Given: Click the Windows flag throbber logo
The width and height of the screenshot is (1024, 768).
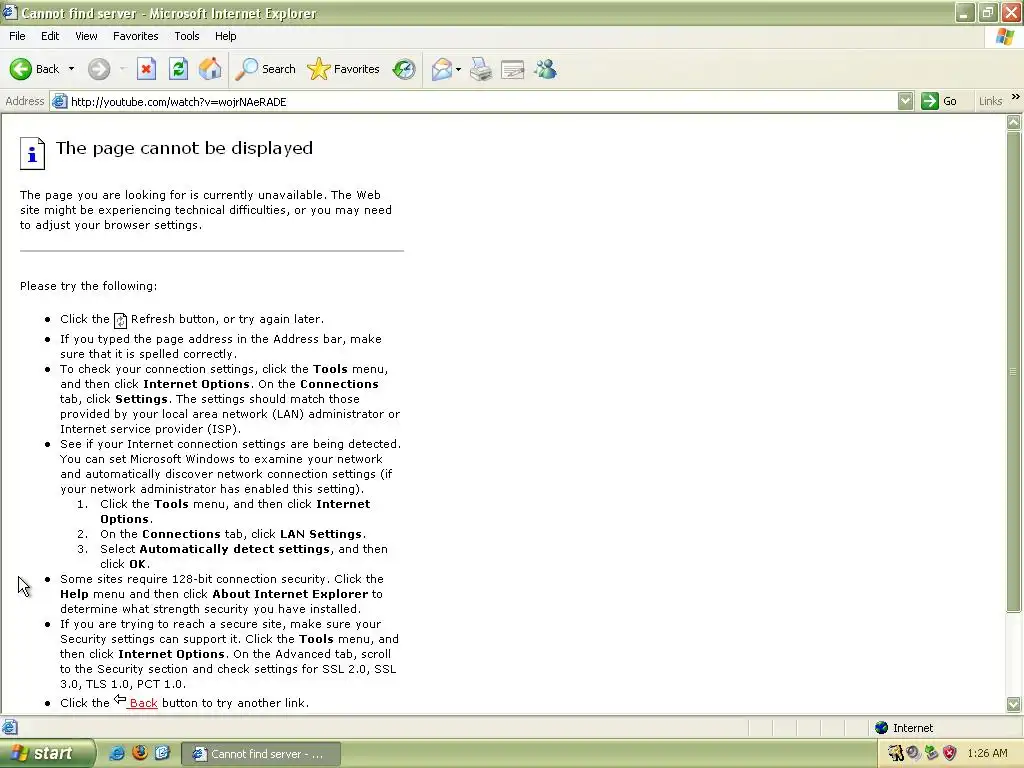Looking at the screenshot, I should (1005, 37).
